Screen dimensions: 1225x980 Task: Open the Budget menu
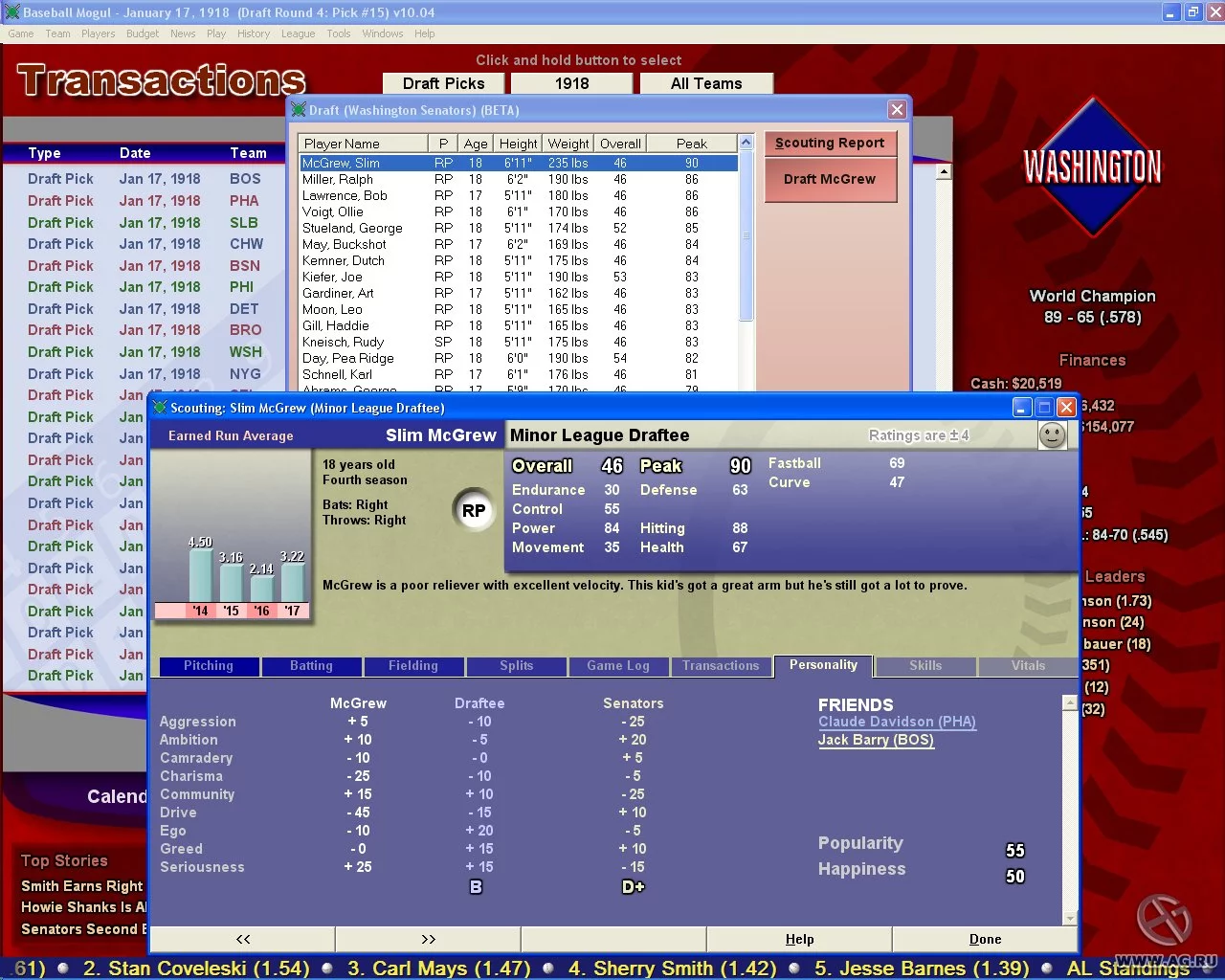[143, 33]
